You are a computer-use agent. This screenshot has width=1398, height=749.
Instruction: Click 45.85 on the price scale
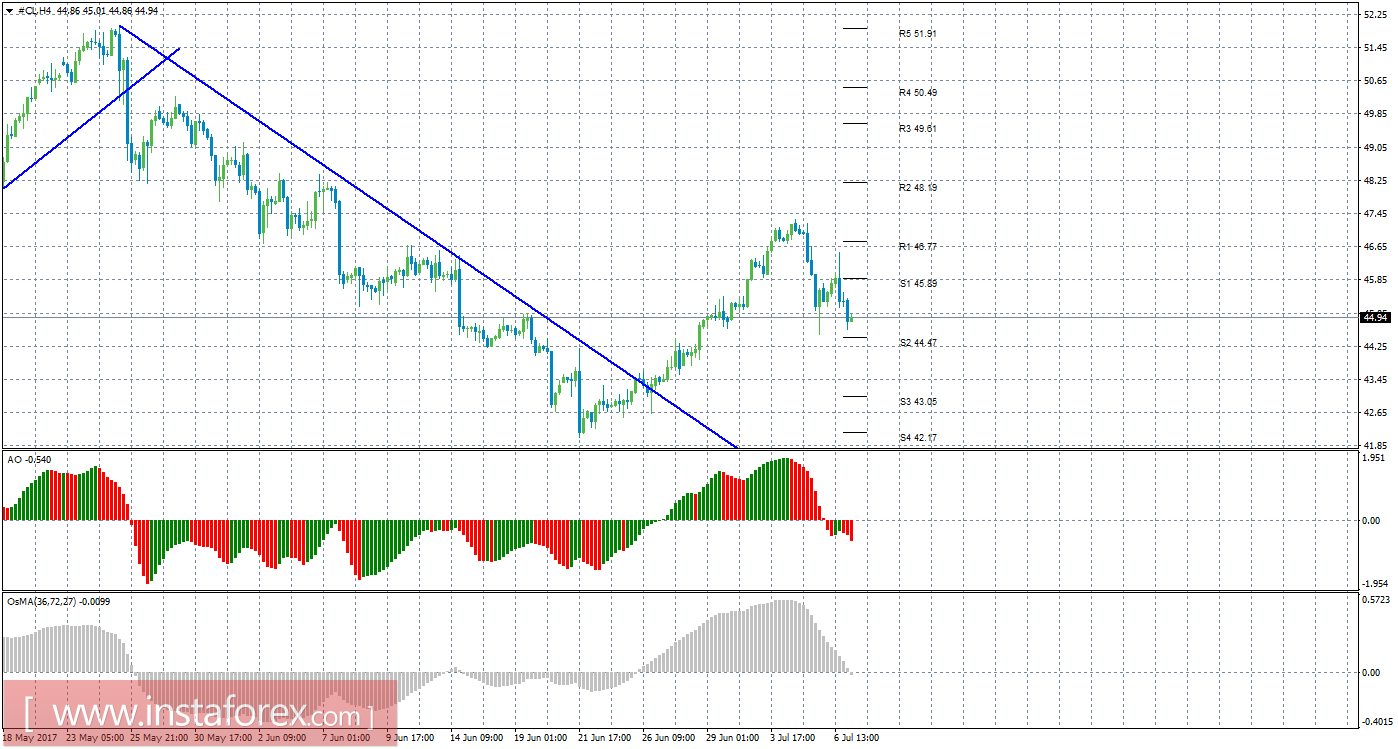[x=1376, y=279]
